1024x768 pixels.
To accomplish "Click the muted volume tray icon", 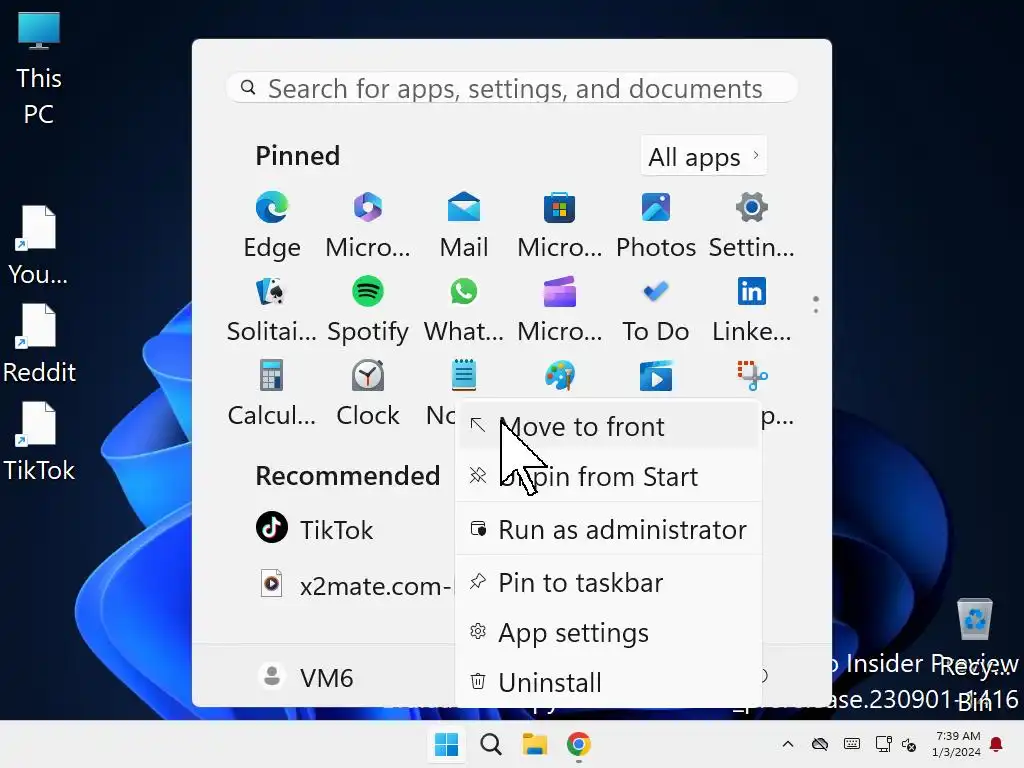I will click(909, 744).
